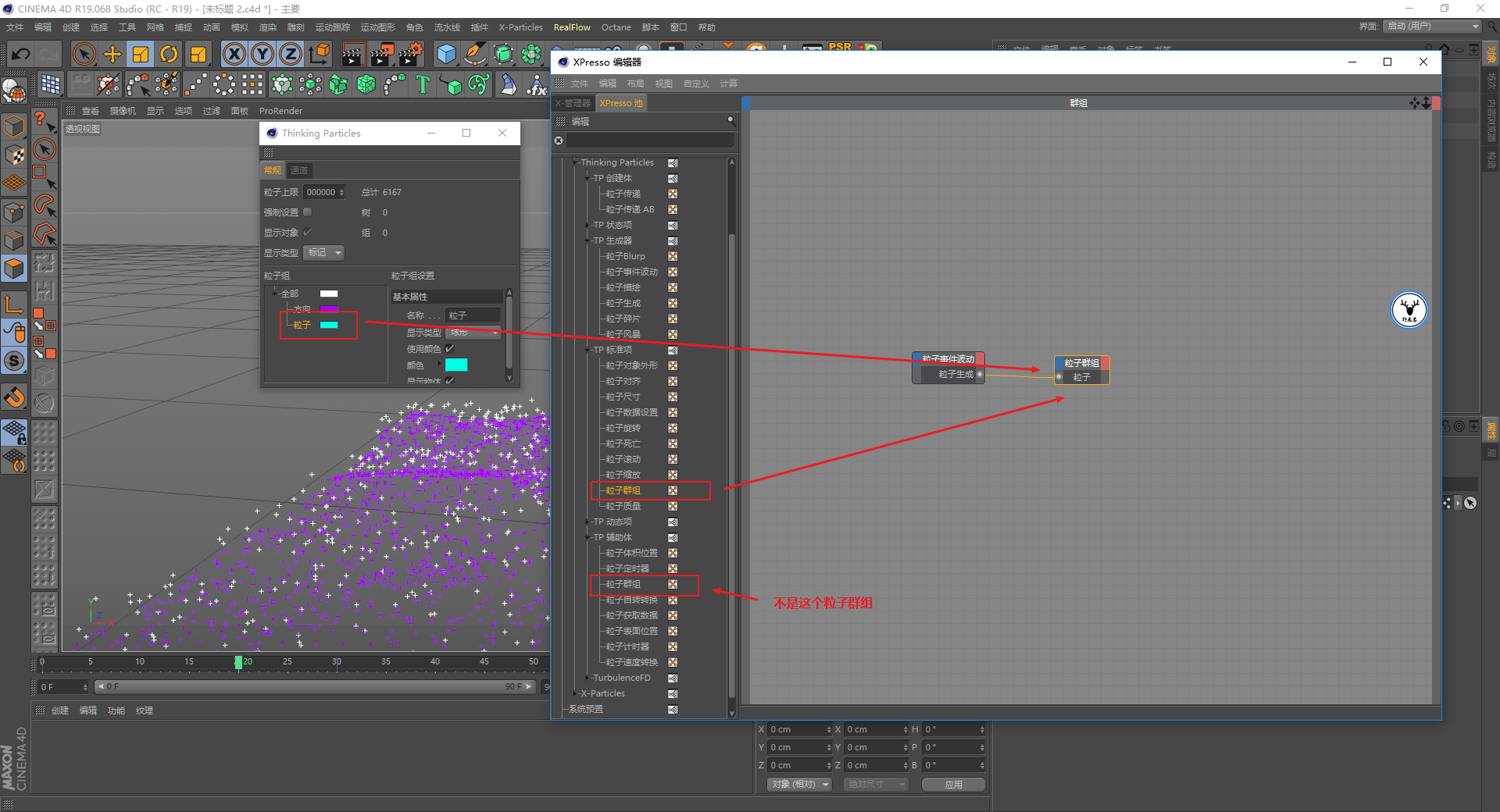Toggle 强制设置 checkbox in Thinking Particles
Viewport: 1500px width, 812px height.
click(308, 212)
